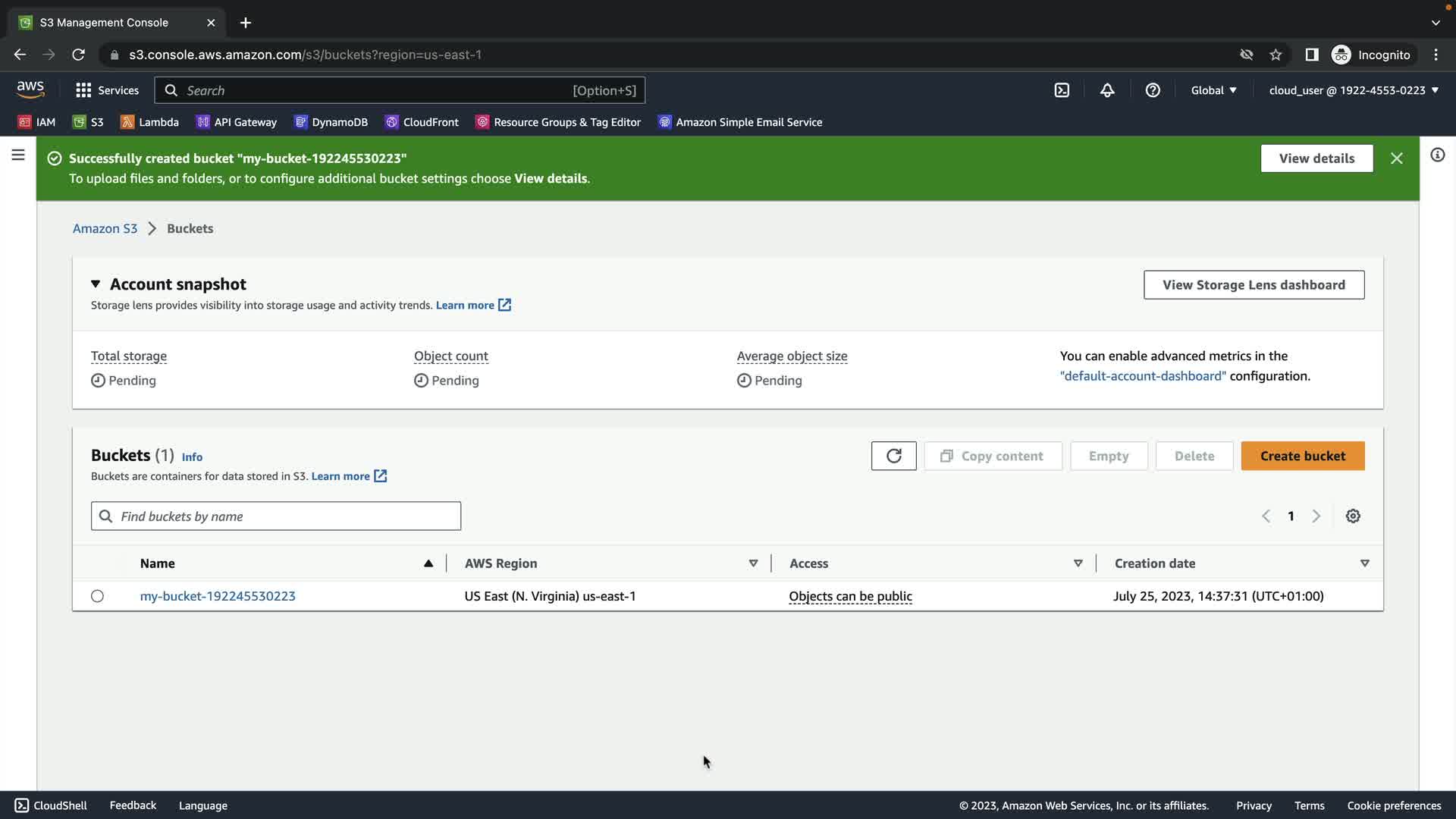The height and width of the screenshot is (819, 1456).
Task: Open CloudShell from the top navigation icon
Action: coord(1062,90)
